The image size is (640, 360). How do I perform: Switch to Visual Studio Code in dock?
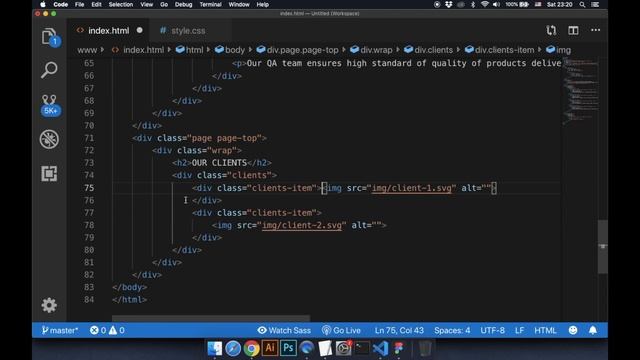380,348
